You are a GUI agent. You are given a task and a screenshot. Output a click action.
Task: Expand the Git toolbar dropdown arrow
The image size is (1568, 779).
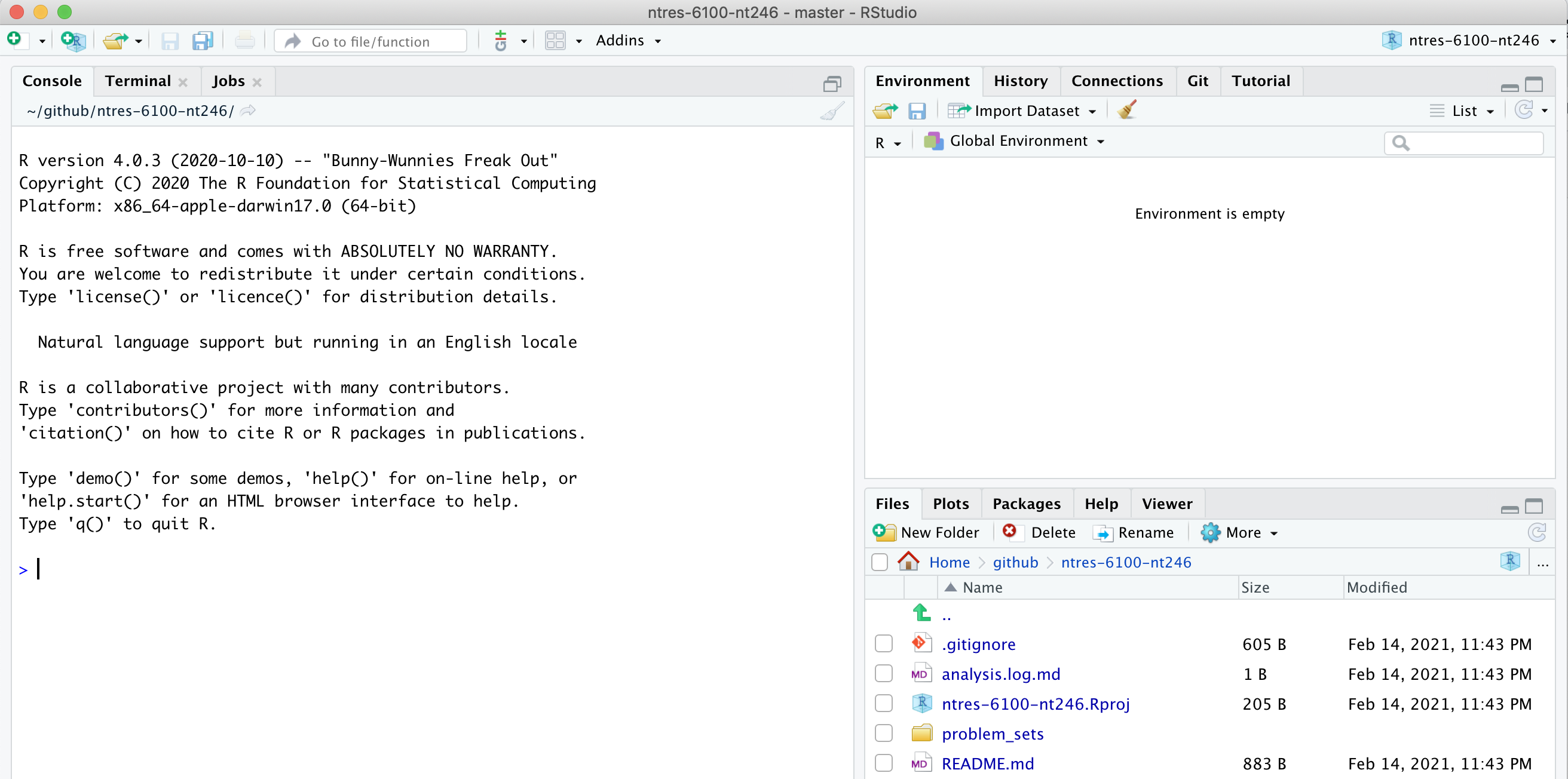(x=523, y=41)
